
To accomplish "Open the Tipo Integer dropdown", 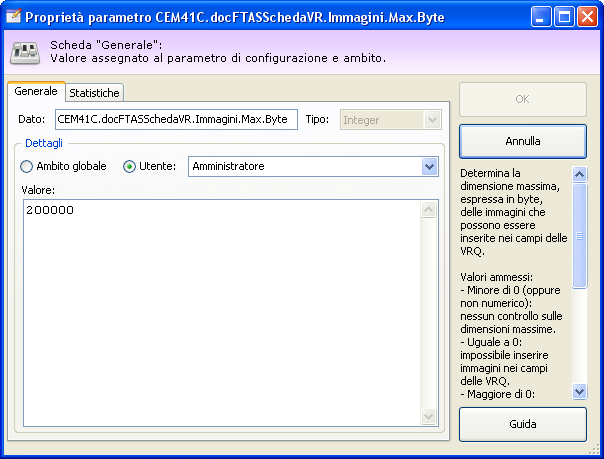I will click(431, 119).
